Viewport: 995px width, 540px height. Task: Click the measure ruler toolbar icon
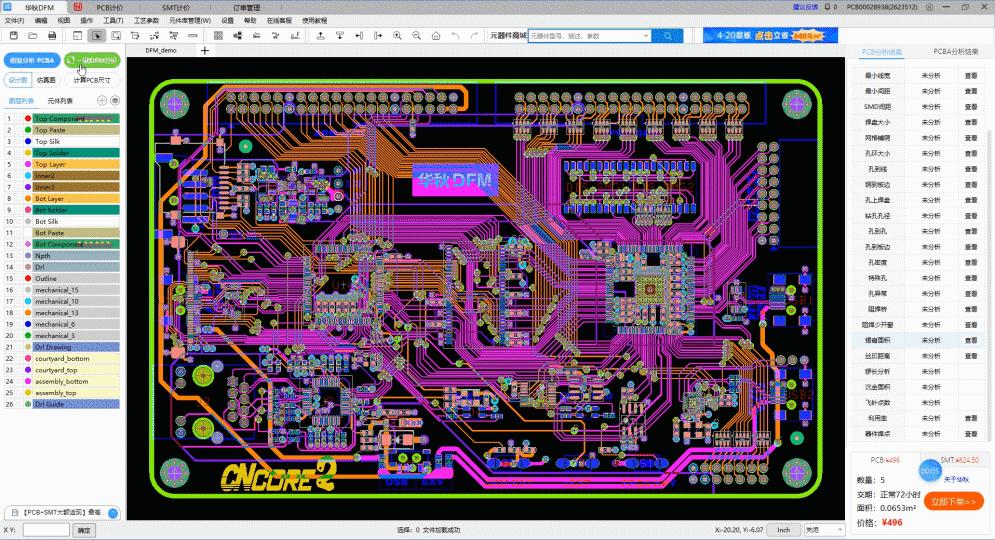pos(192,36)
